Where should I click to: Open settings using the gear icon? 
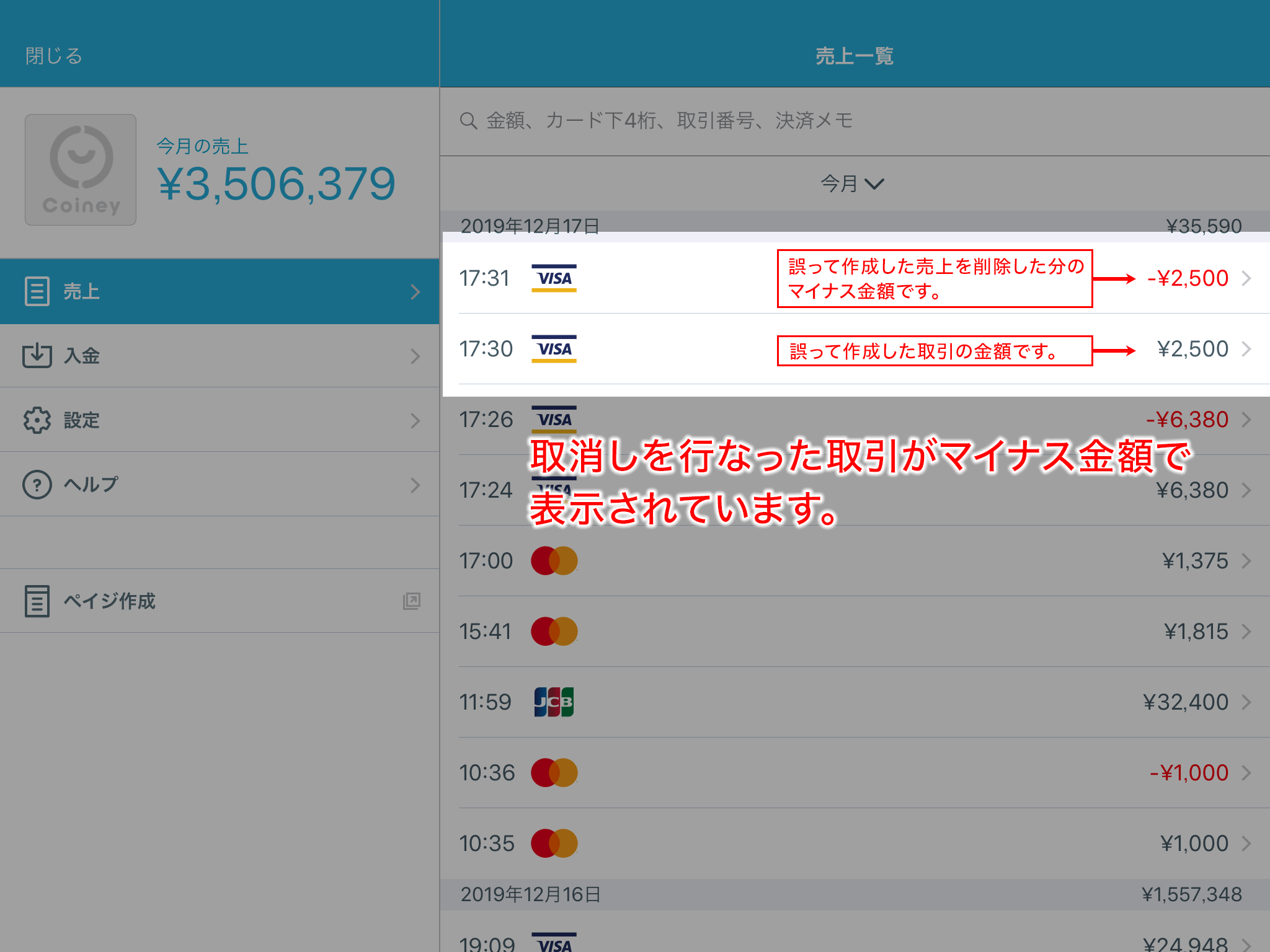click(x=37, y=420)
